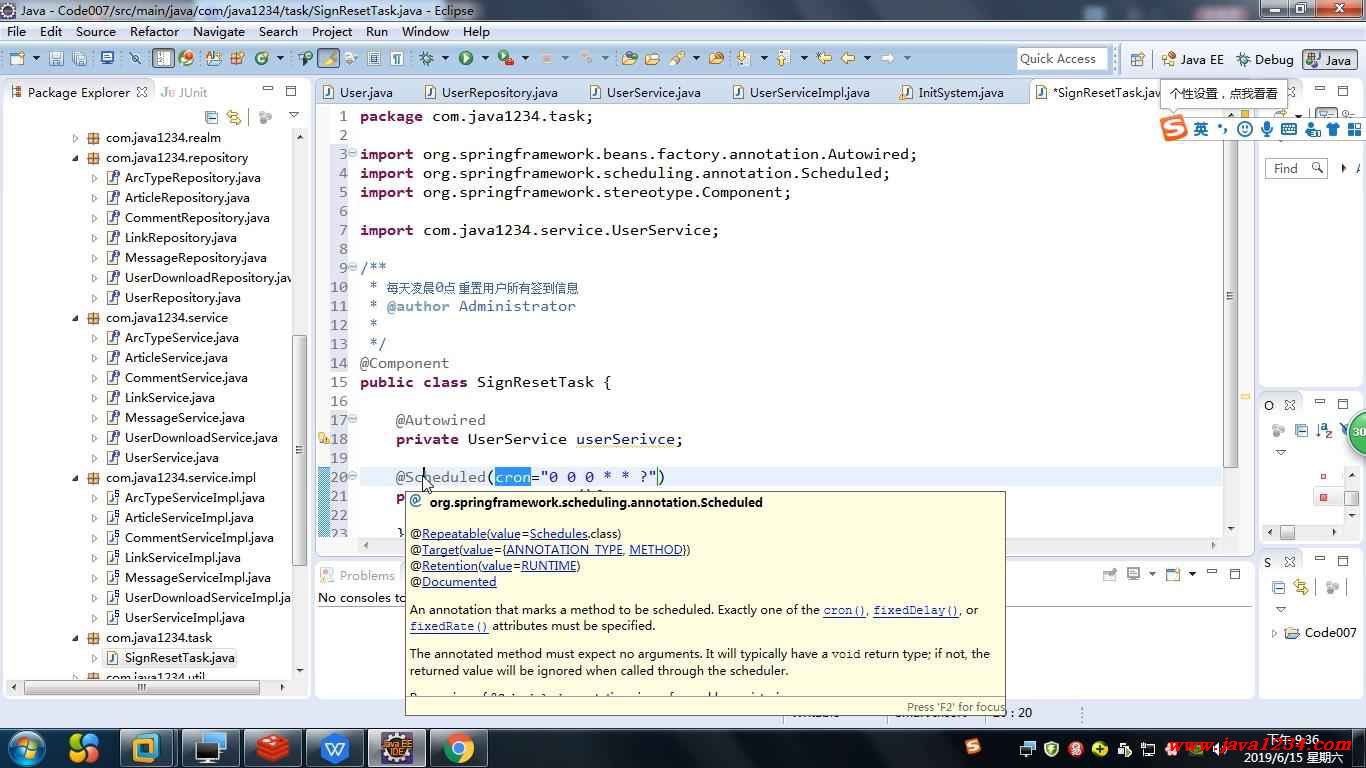This screenshot has width=1366, height=768.
Task: Click the New Java Package icon
Action: 237,58
